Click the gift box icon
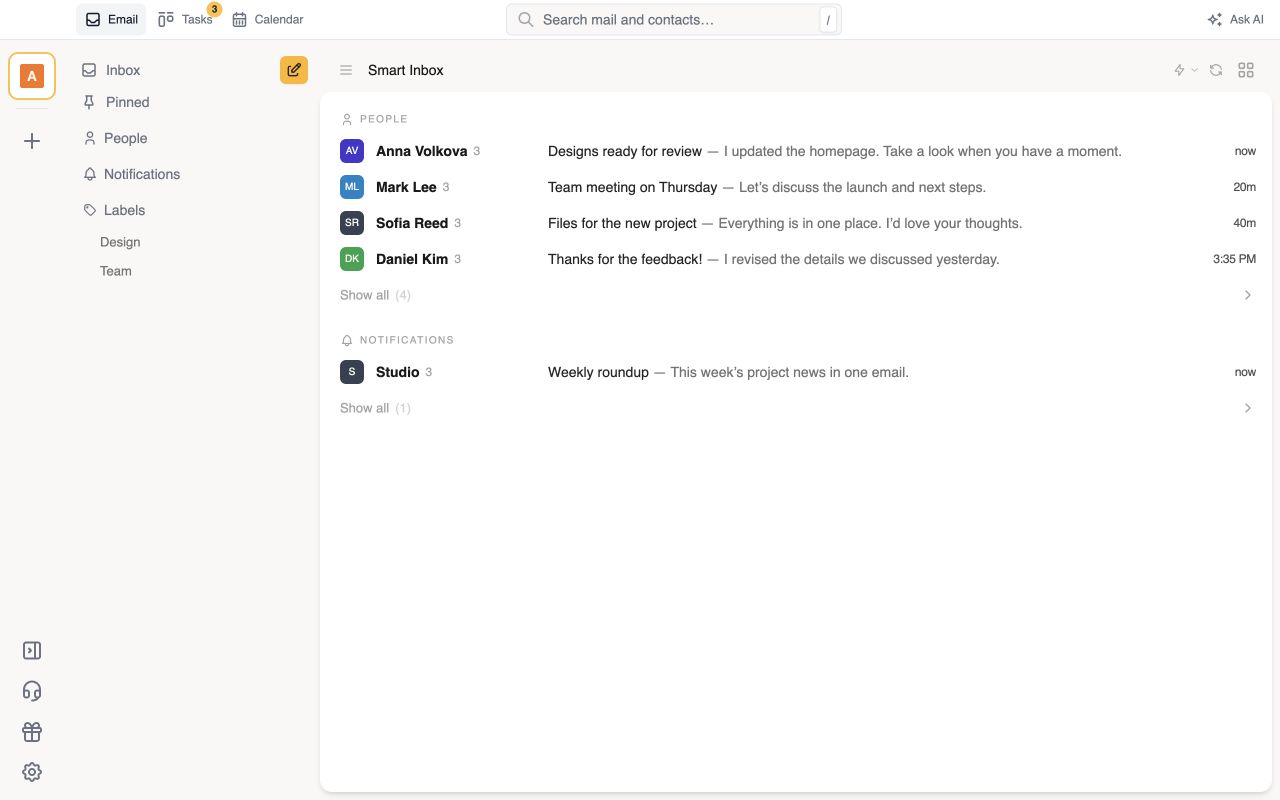 point(32,732)
